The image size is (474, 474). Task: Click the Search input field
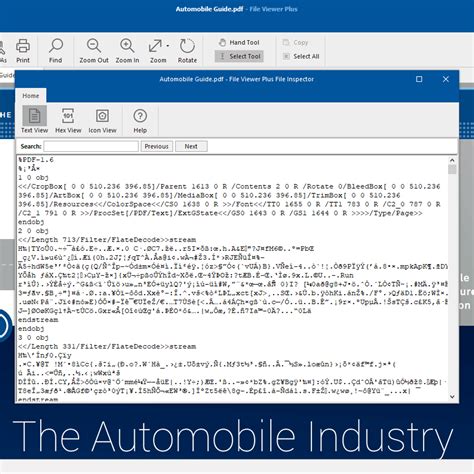(x=91, y=146)
